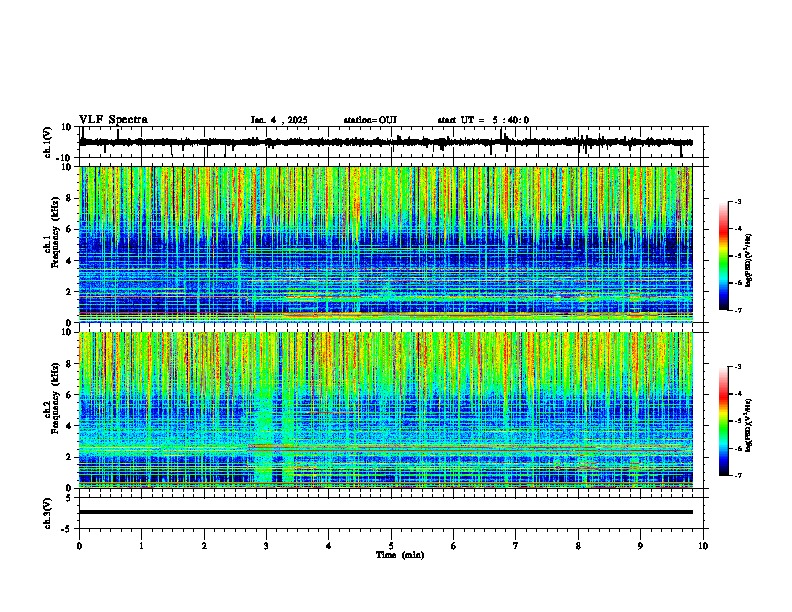Click the ch.2 colorbar "log(PSD)(V²/Hz)" label

(748, 426)
